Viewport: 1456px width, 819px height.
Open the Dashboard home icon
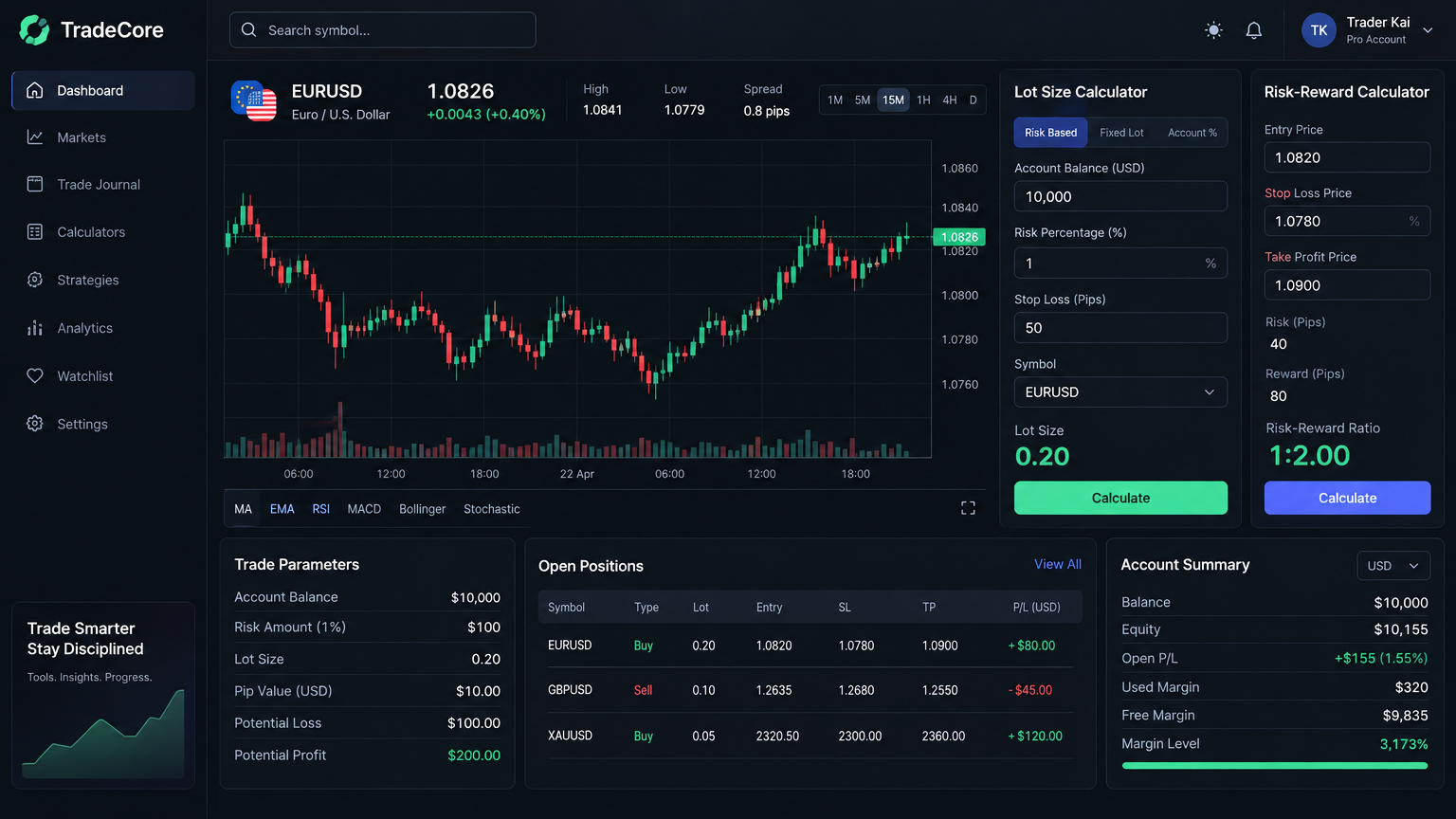point(35,90)
